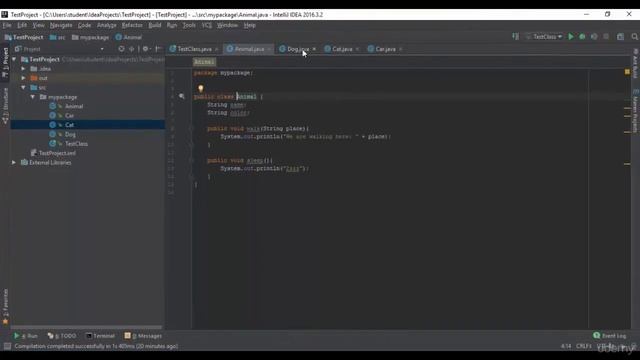Toggle the TODO tool window button
This screenshot has height=360, width=640.
click(x=62, y=336)
